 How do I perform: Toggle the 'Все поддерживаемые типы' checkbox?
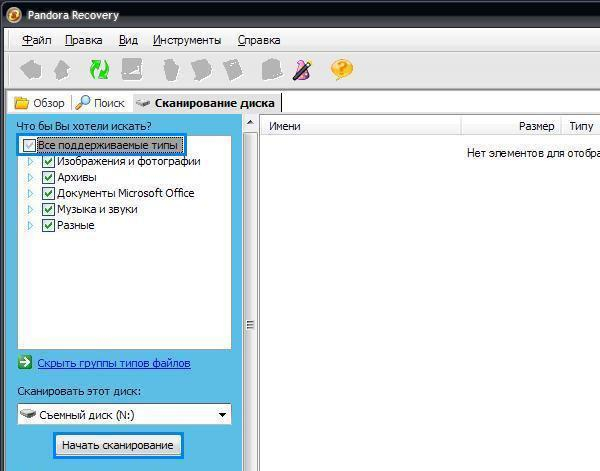29,145
